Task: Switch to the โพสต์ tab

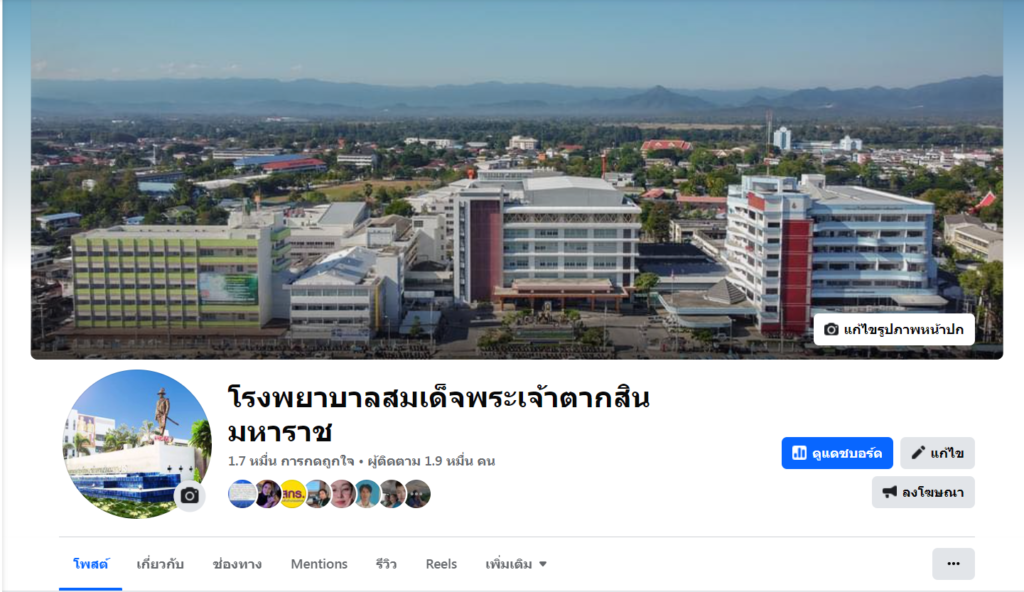Action: 91,564
